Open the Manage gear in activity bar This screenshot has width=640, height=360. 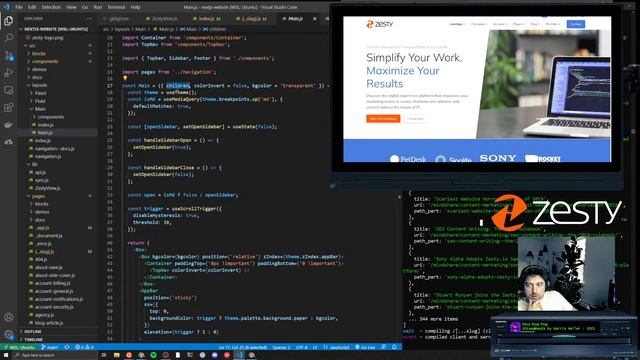coord(8,335)
